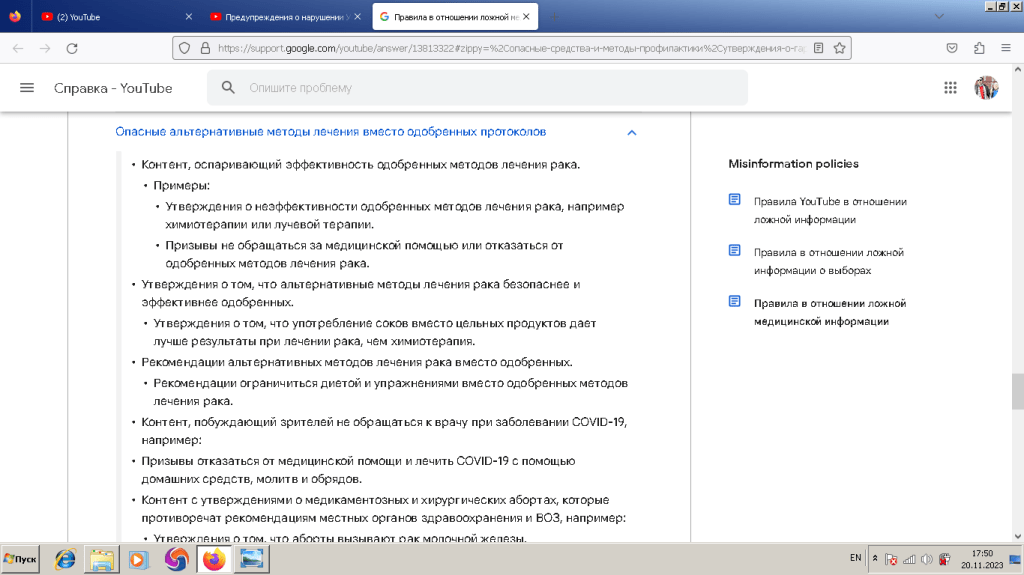Click the Google account profile avatar

(x=986, y=88)
